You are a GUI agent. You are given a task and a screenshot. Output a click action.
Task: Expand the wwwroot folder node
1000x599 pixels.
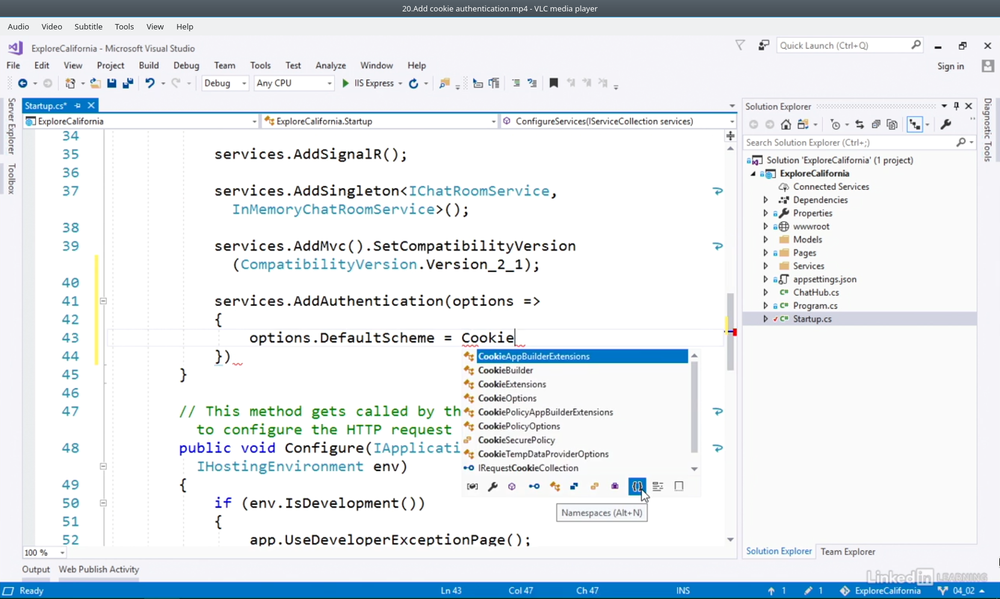[766, 226]
